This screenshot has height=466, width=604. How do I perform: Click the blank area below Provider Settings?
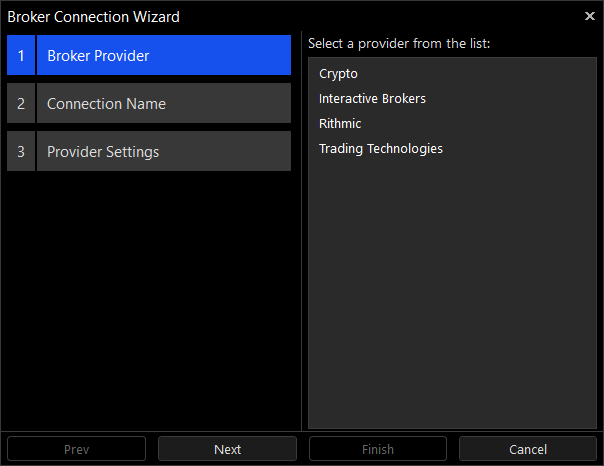pos(149,300)
